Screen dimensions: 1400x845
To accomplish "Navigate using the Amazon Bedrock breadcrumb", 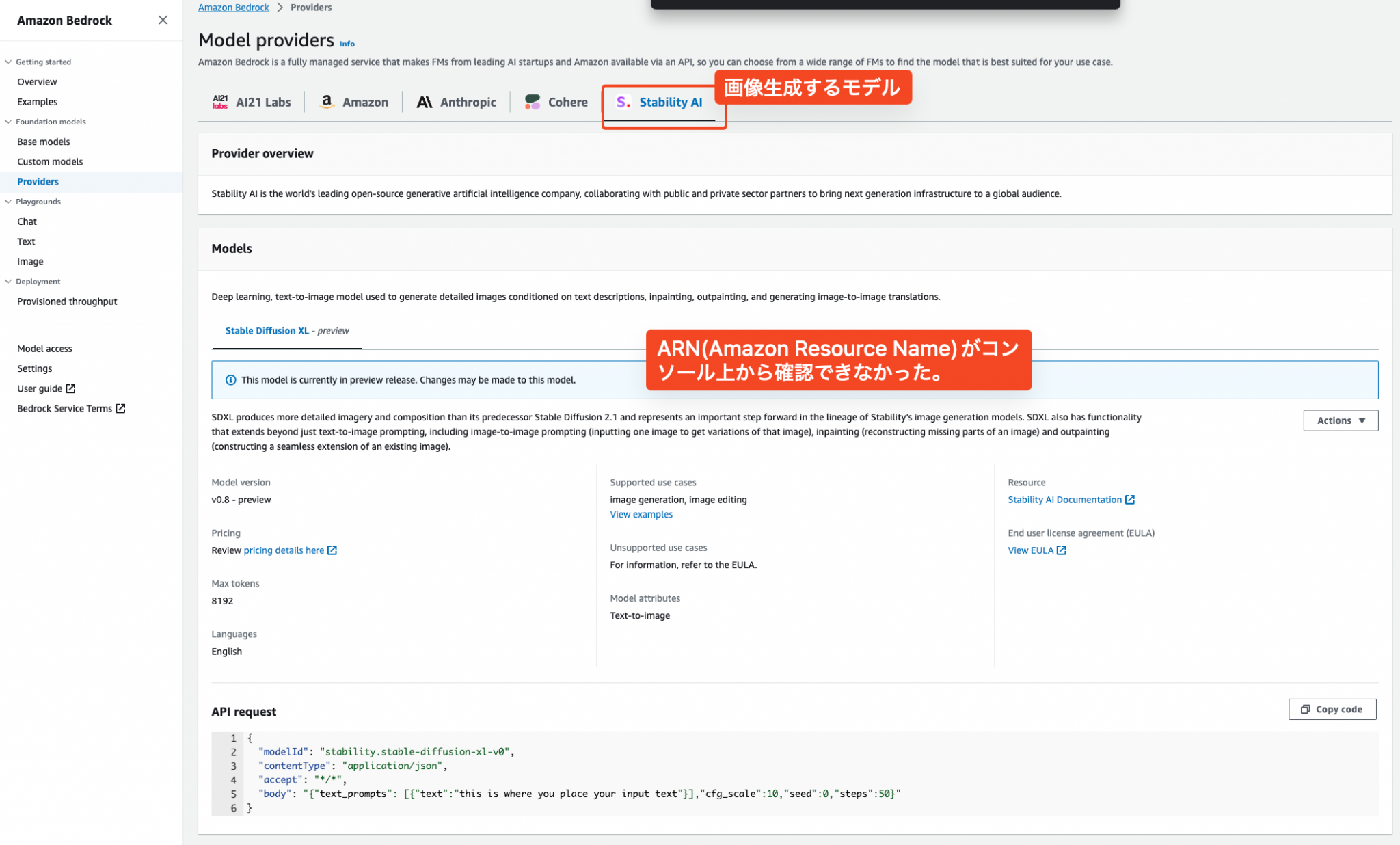I will point(233,7).
